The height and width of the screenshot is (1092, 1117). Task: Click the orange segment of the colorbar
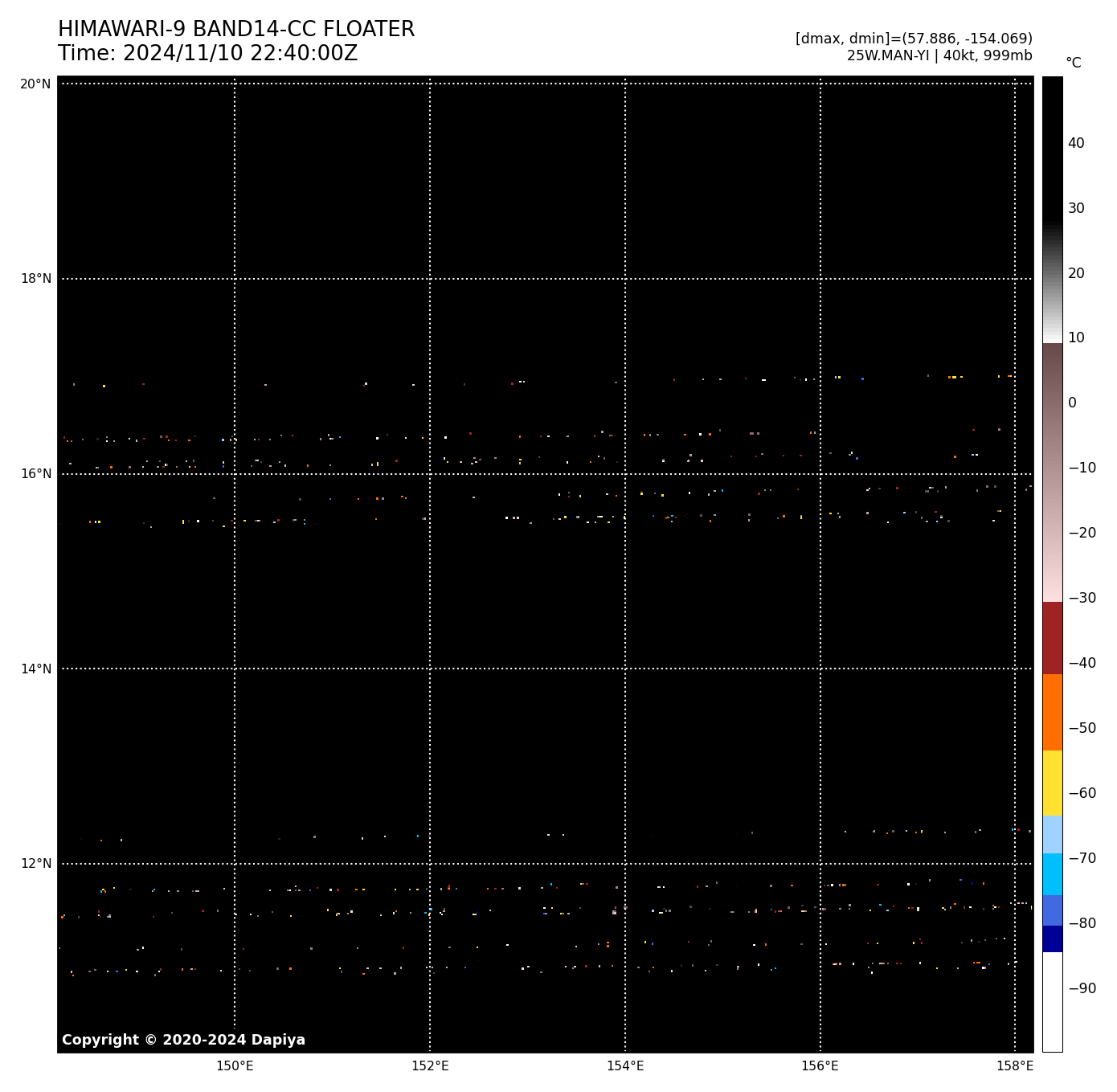[x=1052, y=712]
